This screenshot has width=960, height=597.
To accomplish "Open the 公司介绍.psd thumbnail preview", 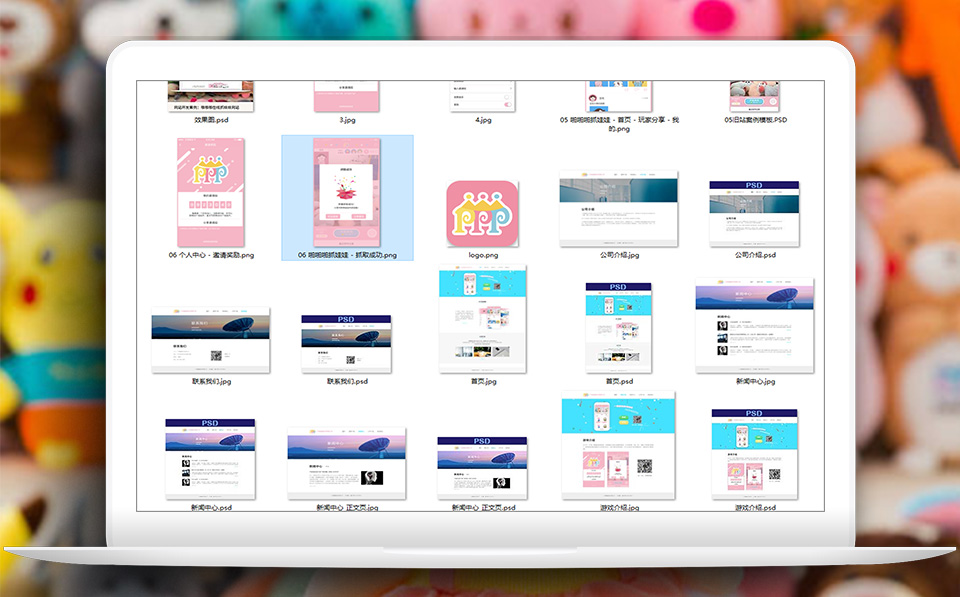I will coord(754,214).
